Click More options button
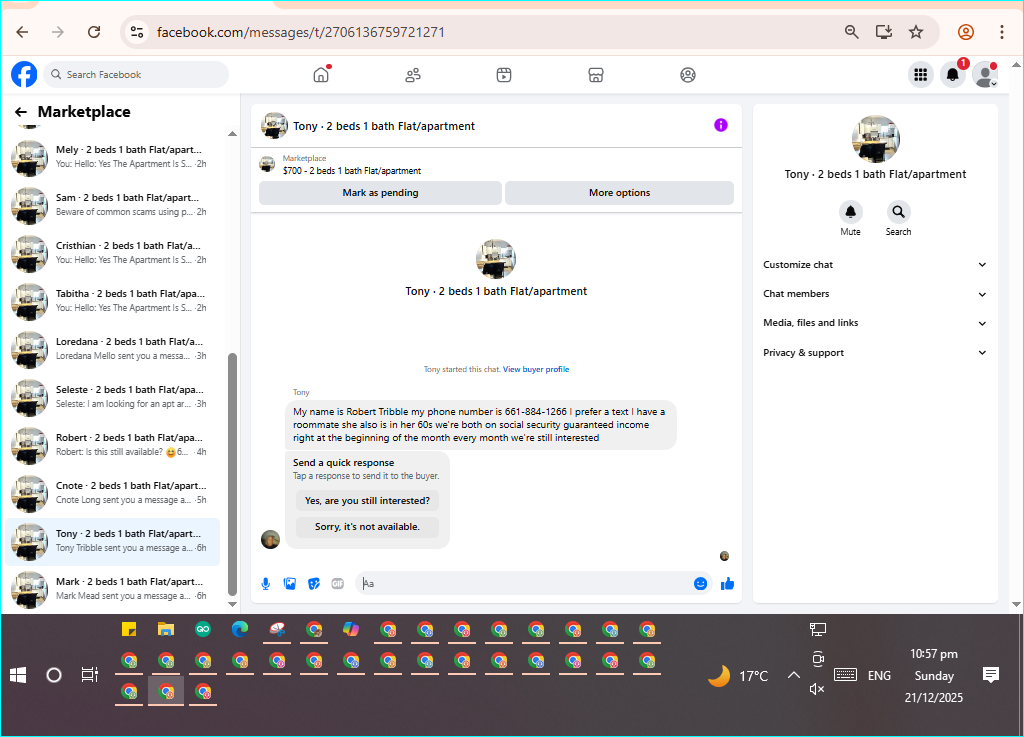The width and height of the screenshot is (1024, 737). [x=619, y=193]
